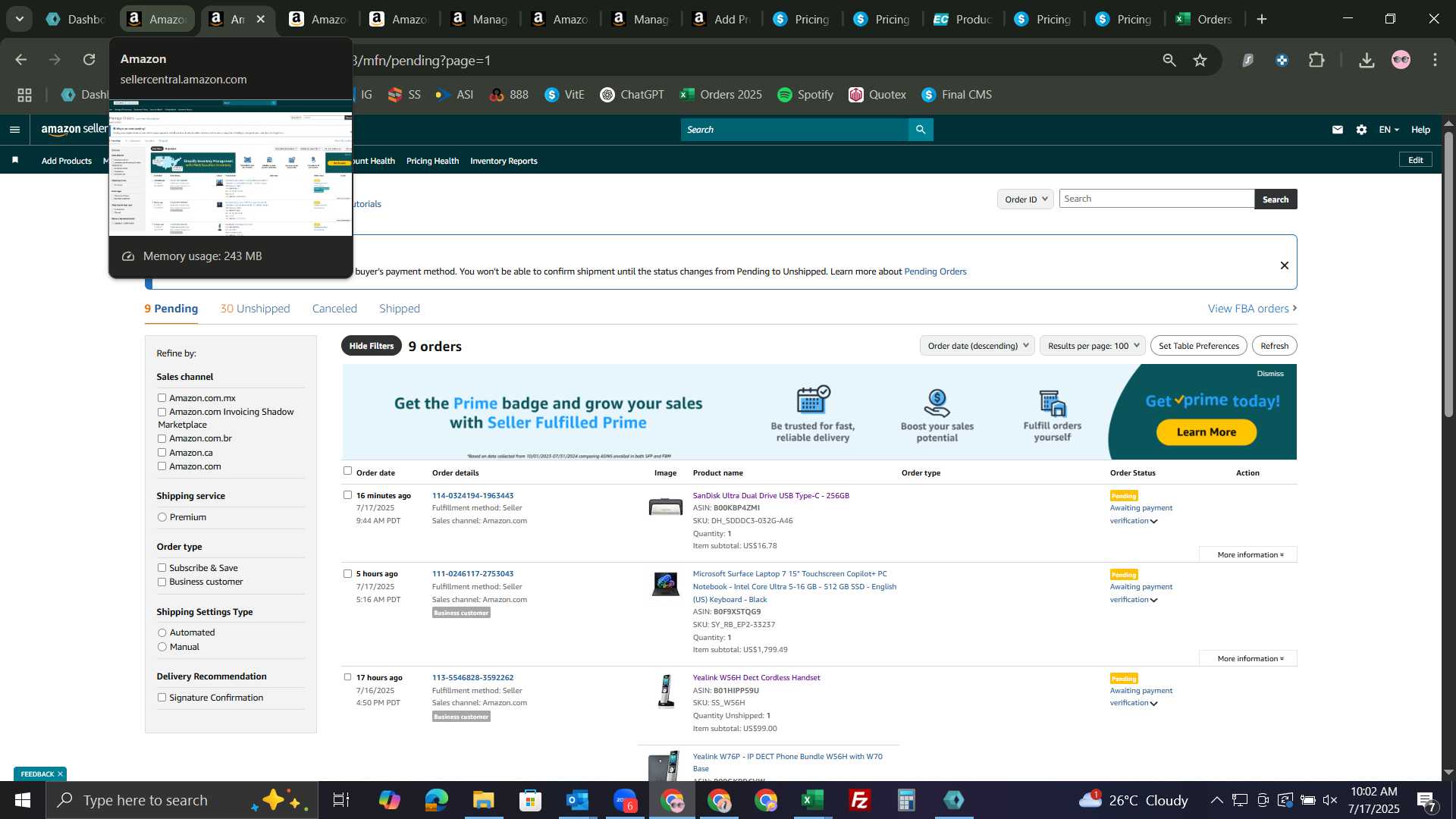Screen dimensions: 1456x819
Task: Select the Manual shipping settings radio
Action: (x=162, y=647)
